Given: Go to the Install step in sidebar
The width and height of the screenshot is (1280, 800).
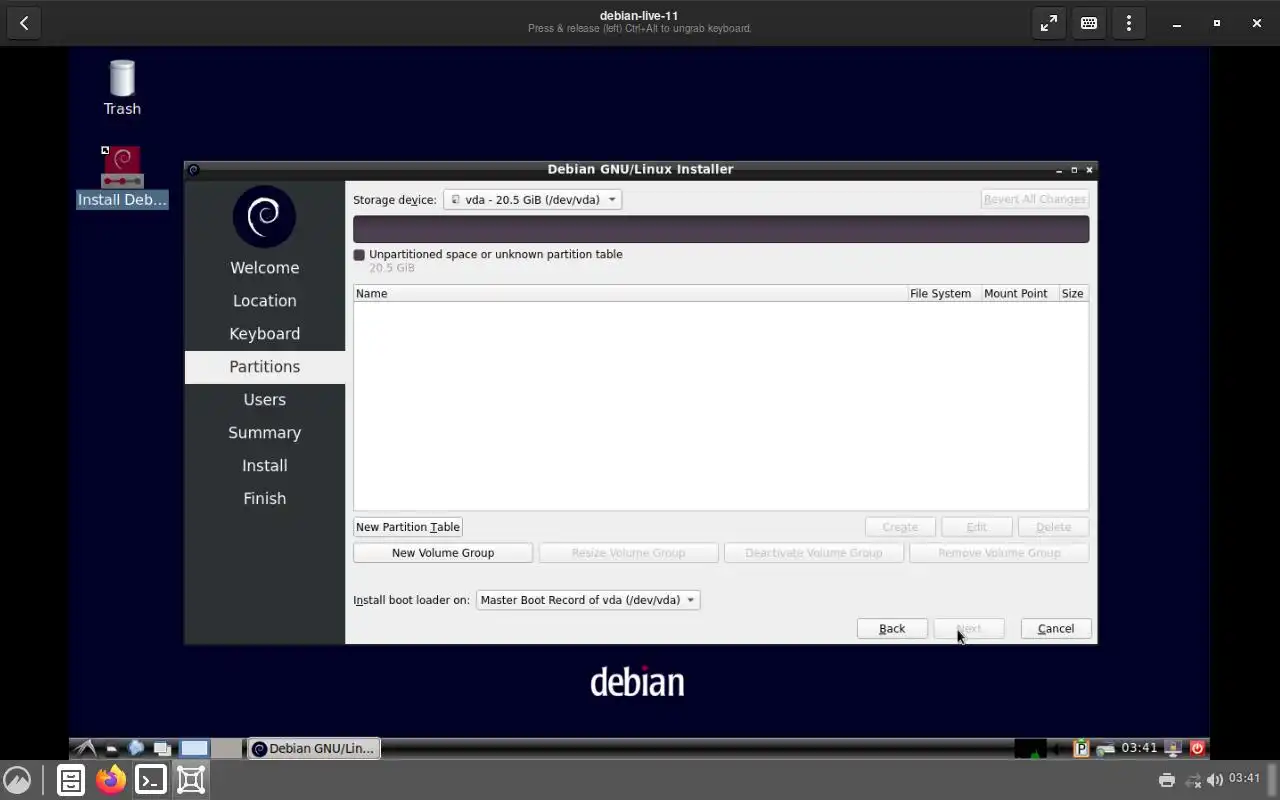Looking at the screenshot, I should click(265, 465).
